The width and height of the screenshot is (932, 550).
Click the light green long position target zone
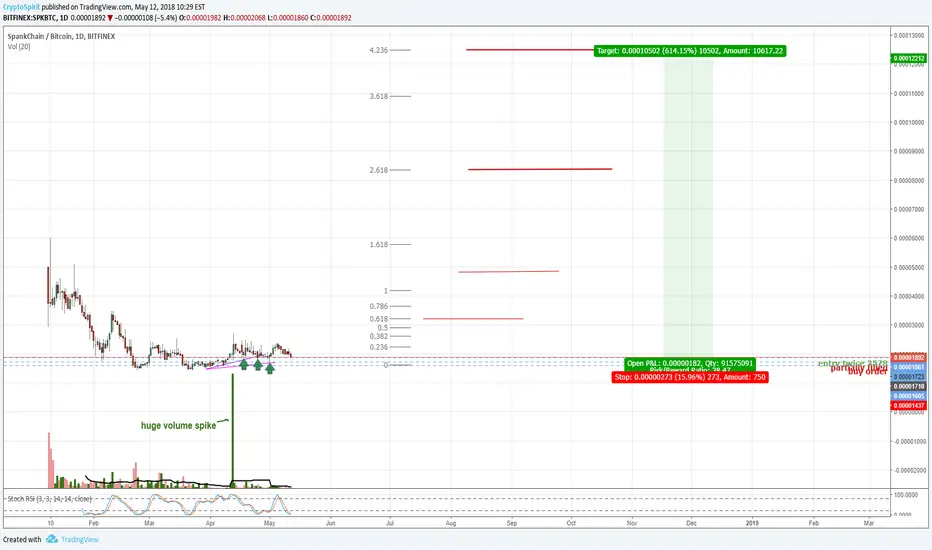[x=688, y=208]
